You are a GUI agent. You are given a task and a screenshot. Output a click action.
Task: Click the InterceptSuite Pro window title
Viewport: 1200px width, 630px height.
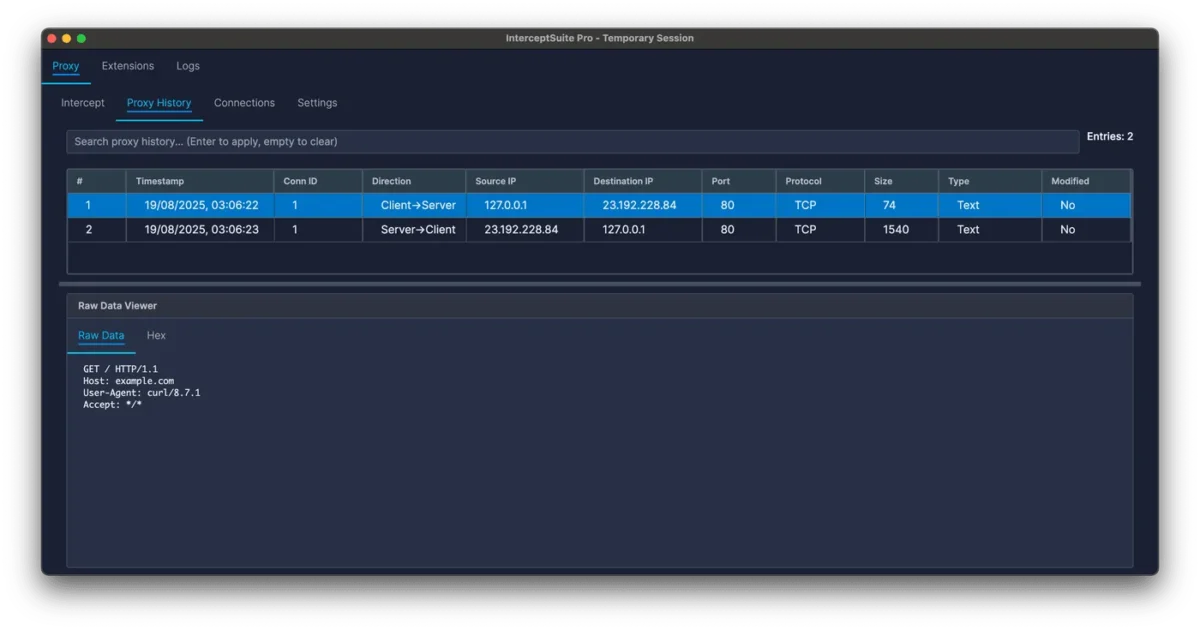pyautogui.click(x=600, y=38)
